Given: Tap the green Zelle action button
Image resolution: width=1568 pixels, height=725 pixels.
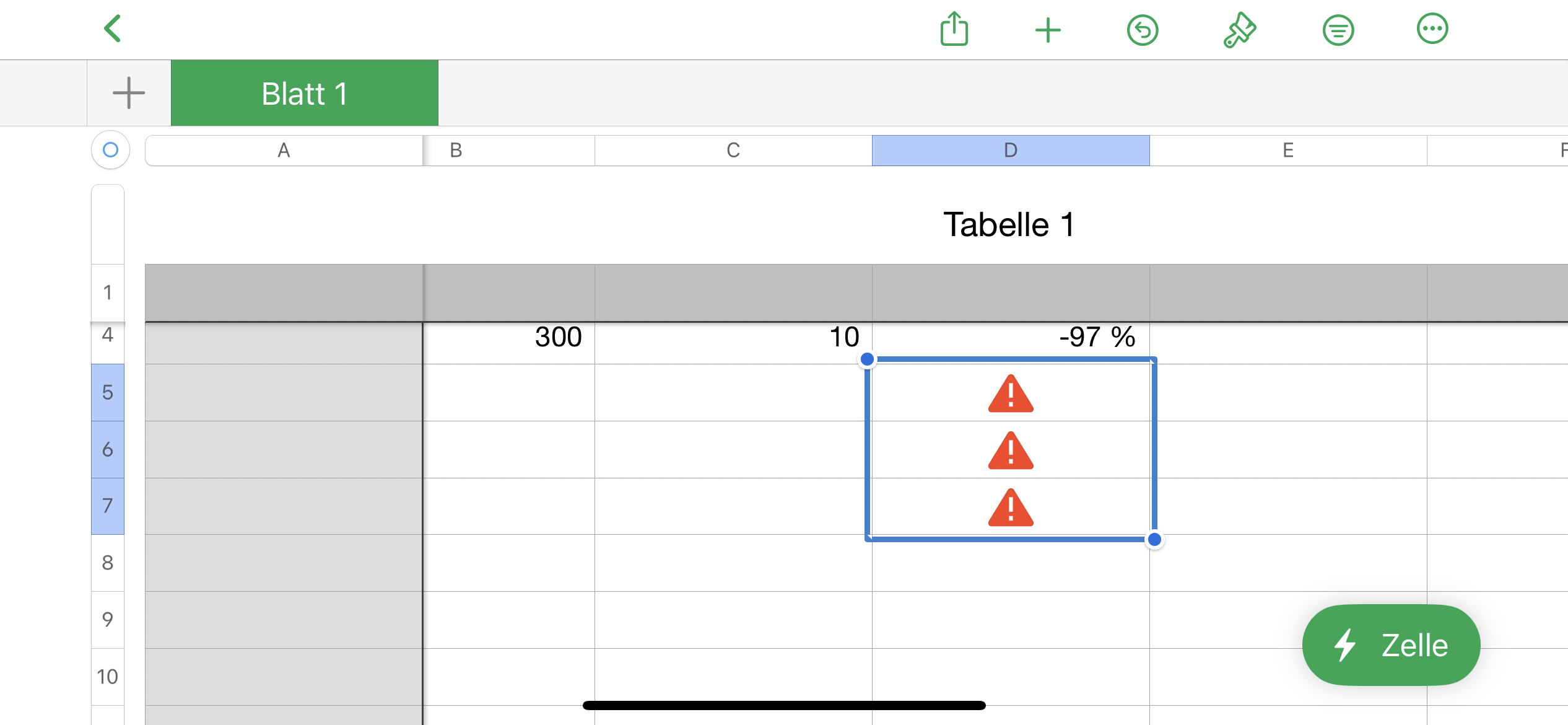Looking at the screenshot, I should (1391, 645).
